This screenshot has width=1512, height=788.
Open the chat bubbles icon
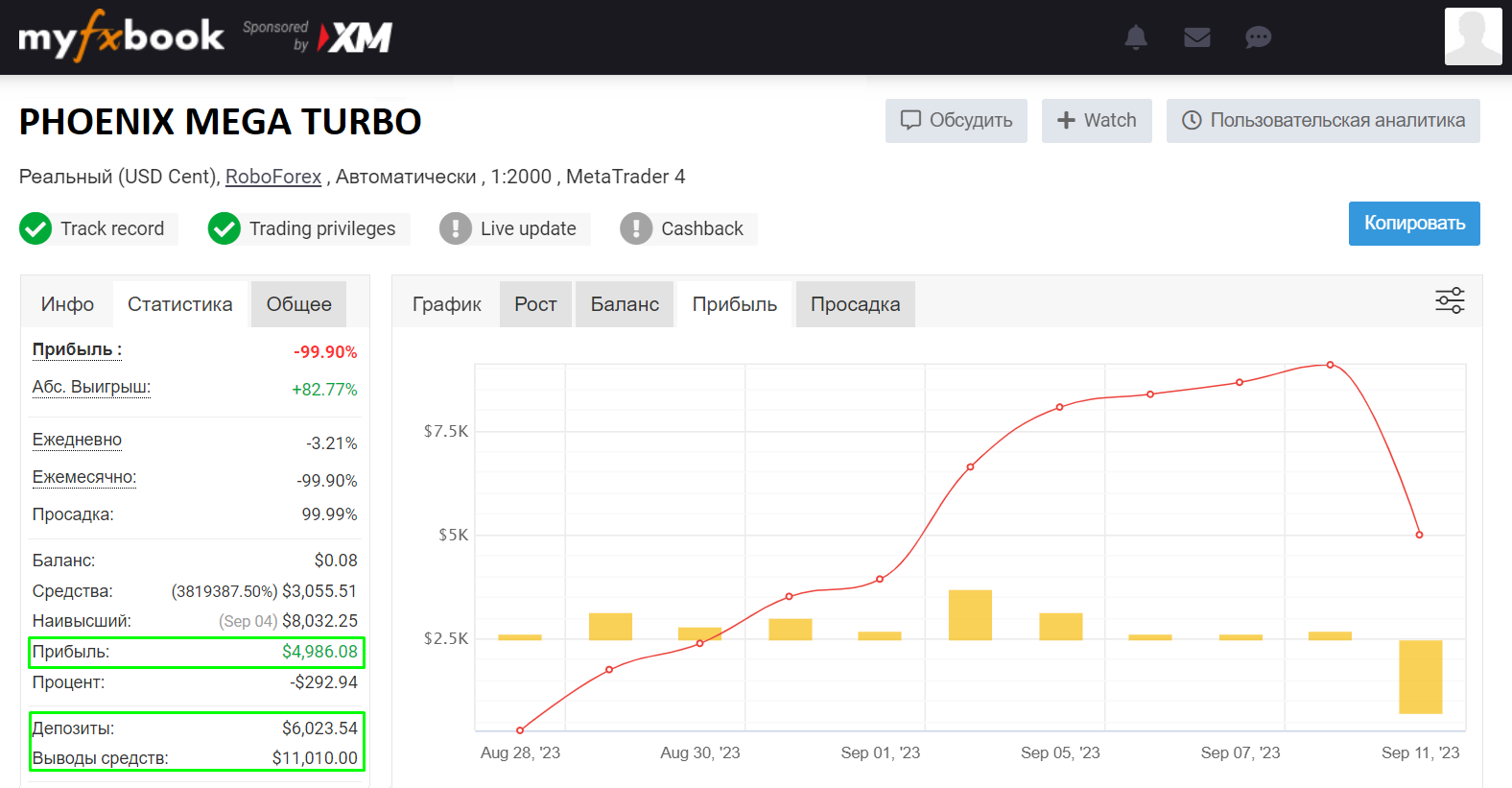(x=1258, y=37)
